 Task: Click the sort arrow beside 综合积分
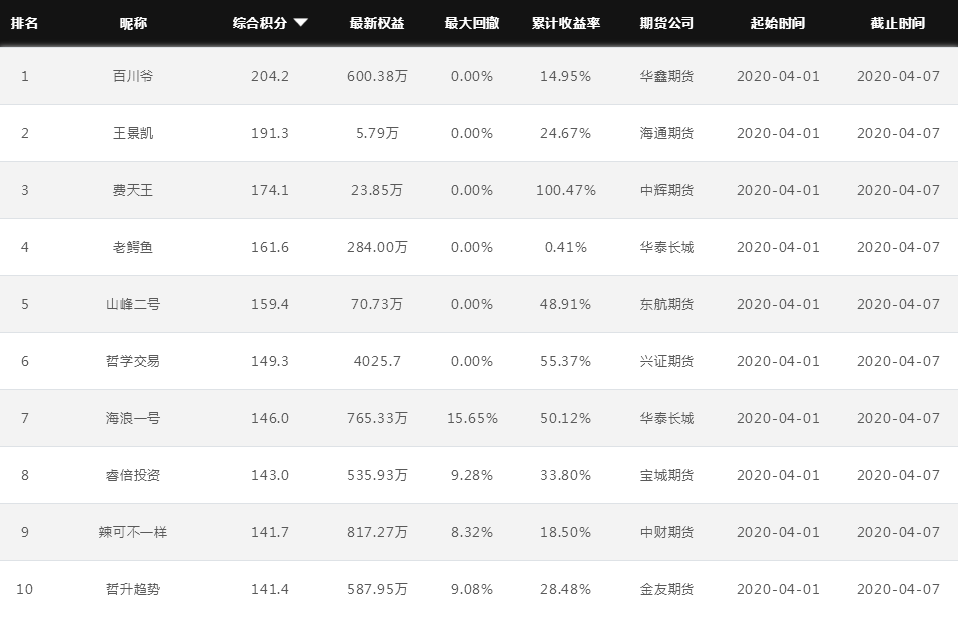point(301,23)
